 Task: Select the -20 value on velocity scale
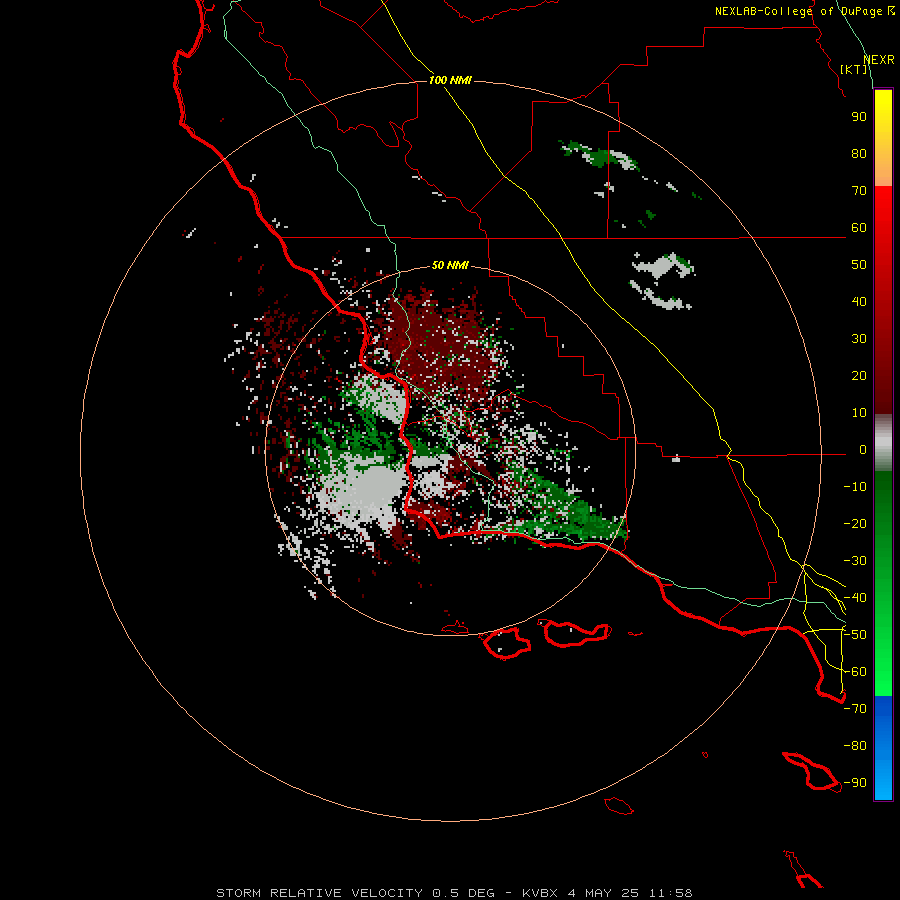click(855, 523)
